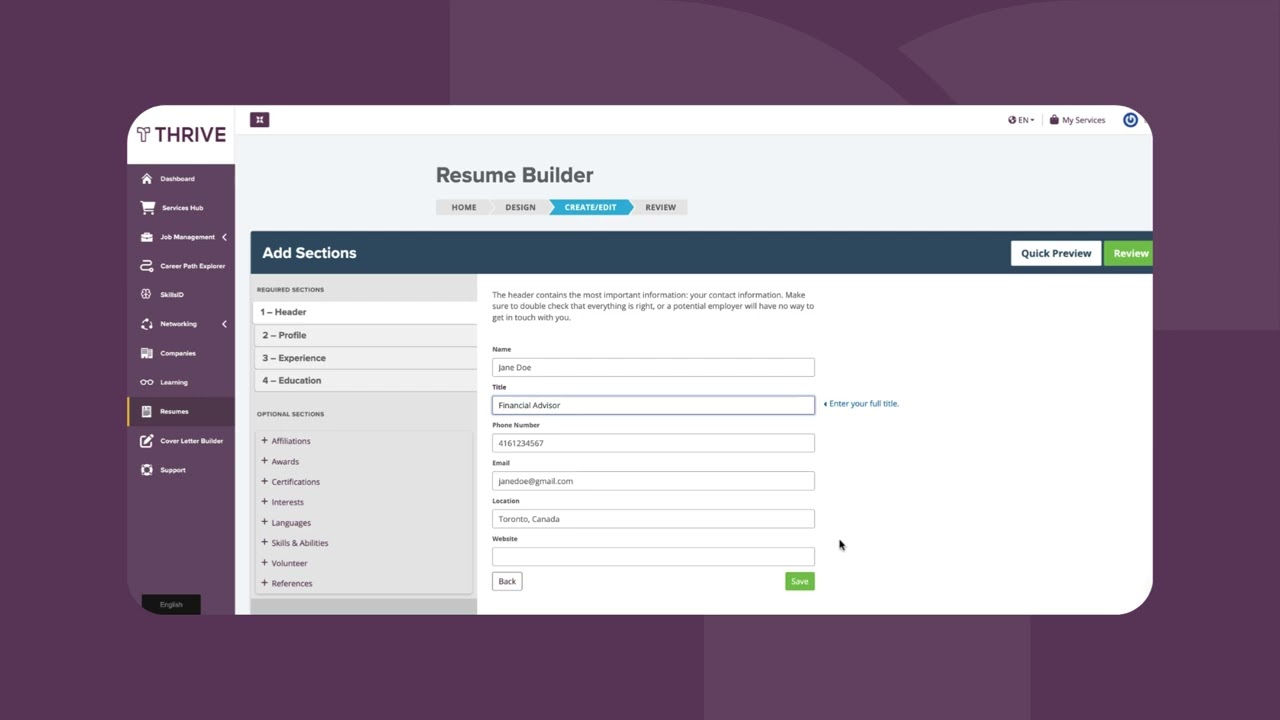The width and height of the screenshot is (1280, 720).
Task: Select the 3 – Experience section
Action: 366,358
